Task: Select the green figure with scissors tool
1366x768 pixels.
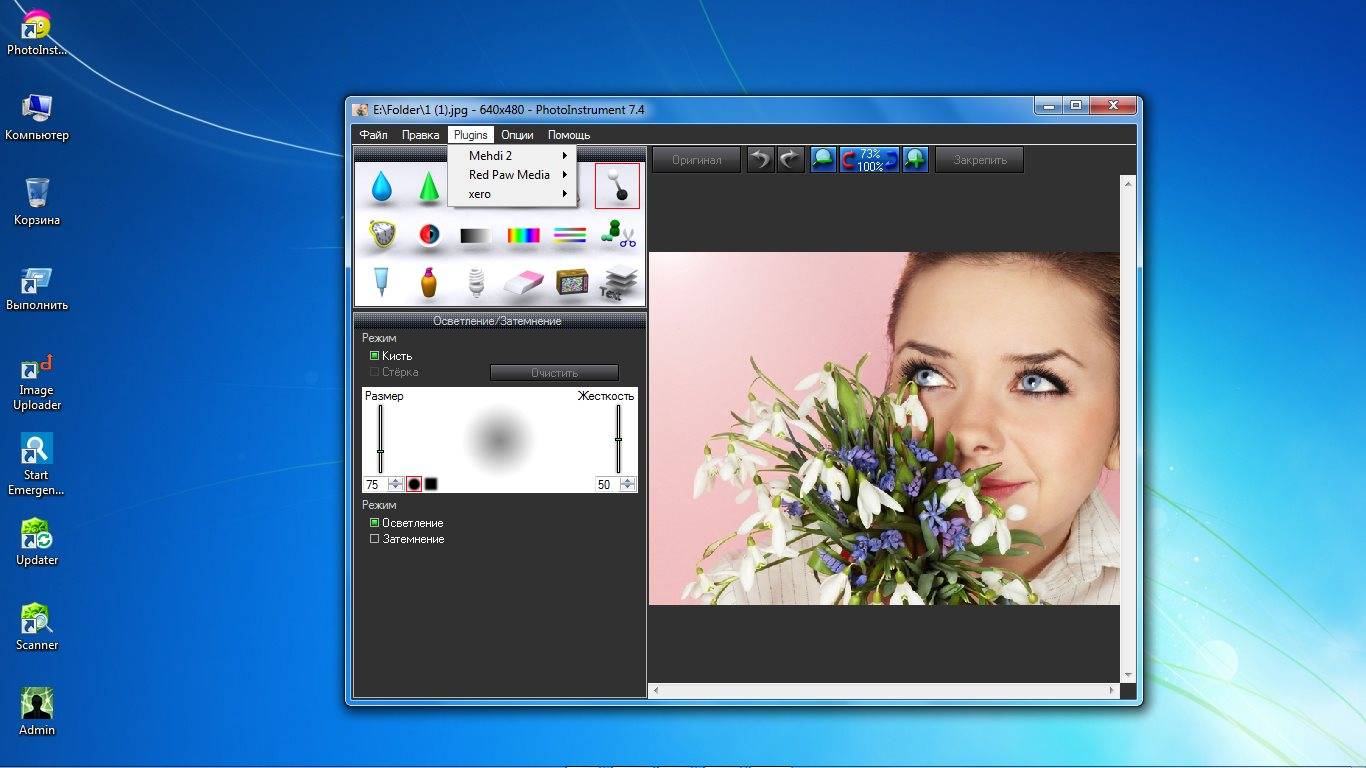Action: tap(618, 235)
